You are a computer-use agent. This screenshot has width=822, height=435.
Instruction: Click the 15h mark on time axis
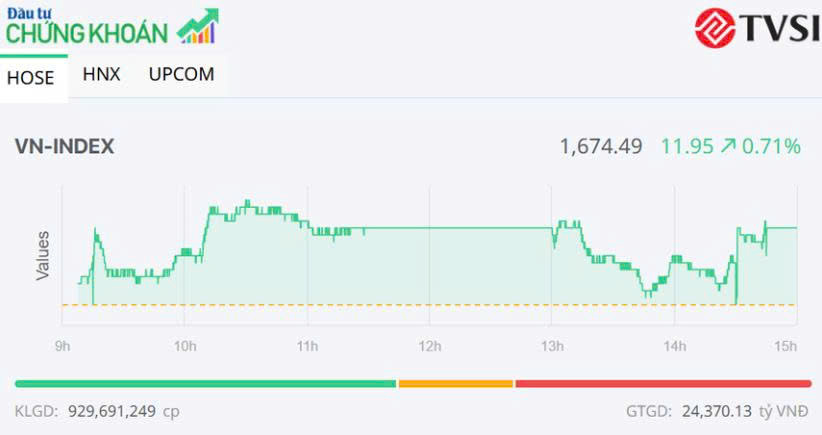[x=787, y=346]
